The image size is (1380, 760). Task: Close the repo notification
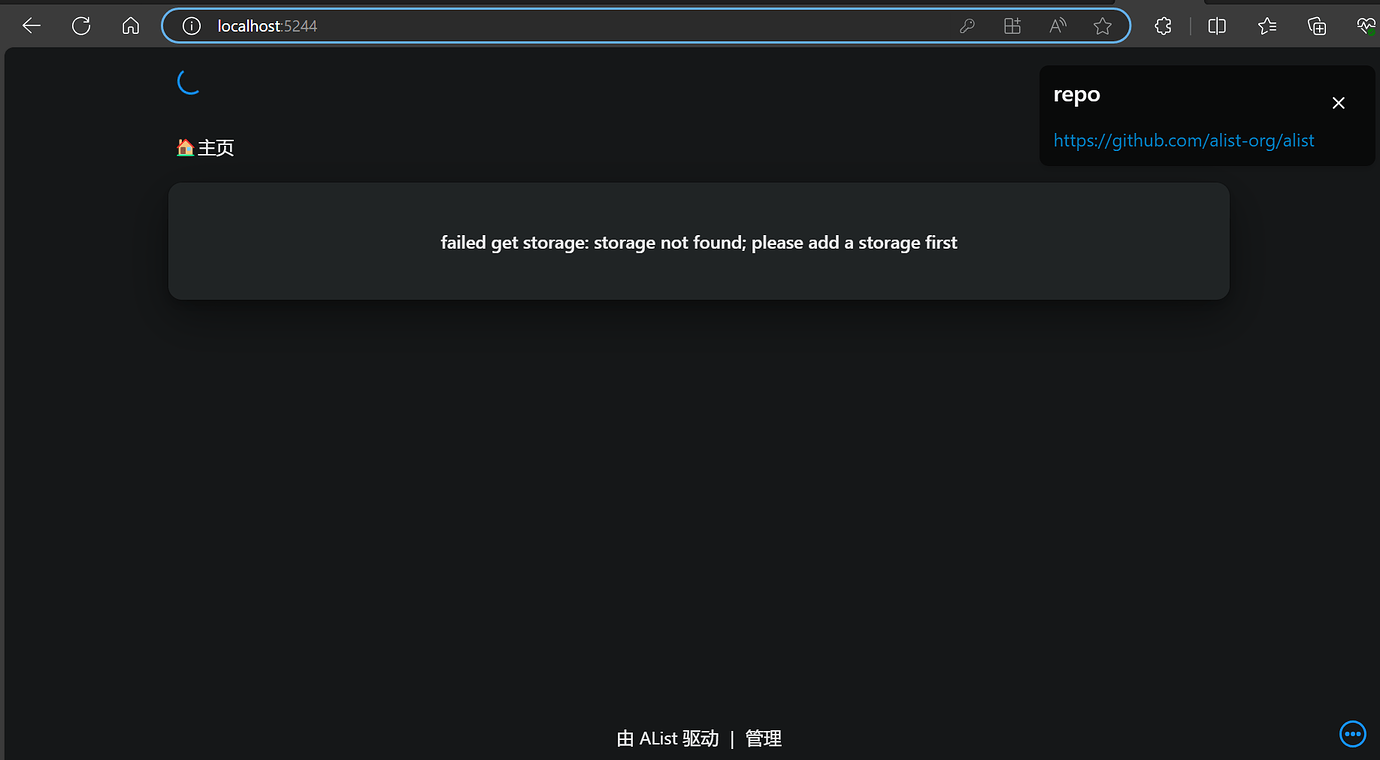pos(1338,103)
